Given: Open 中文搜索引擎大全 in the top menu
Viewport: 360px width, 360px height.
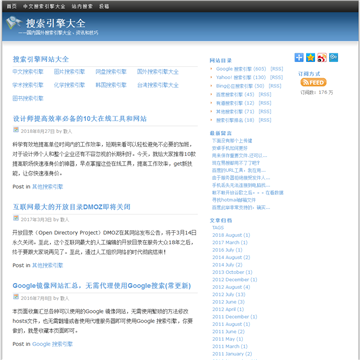Looking at the screenshot, I should coord(44,6).
